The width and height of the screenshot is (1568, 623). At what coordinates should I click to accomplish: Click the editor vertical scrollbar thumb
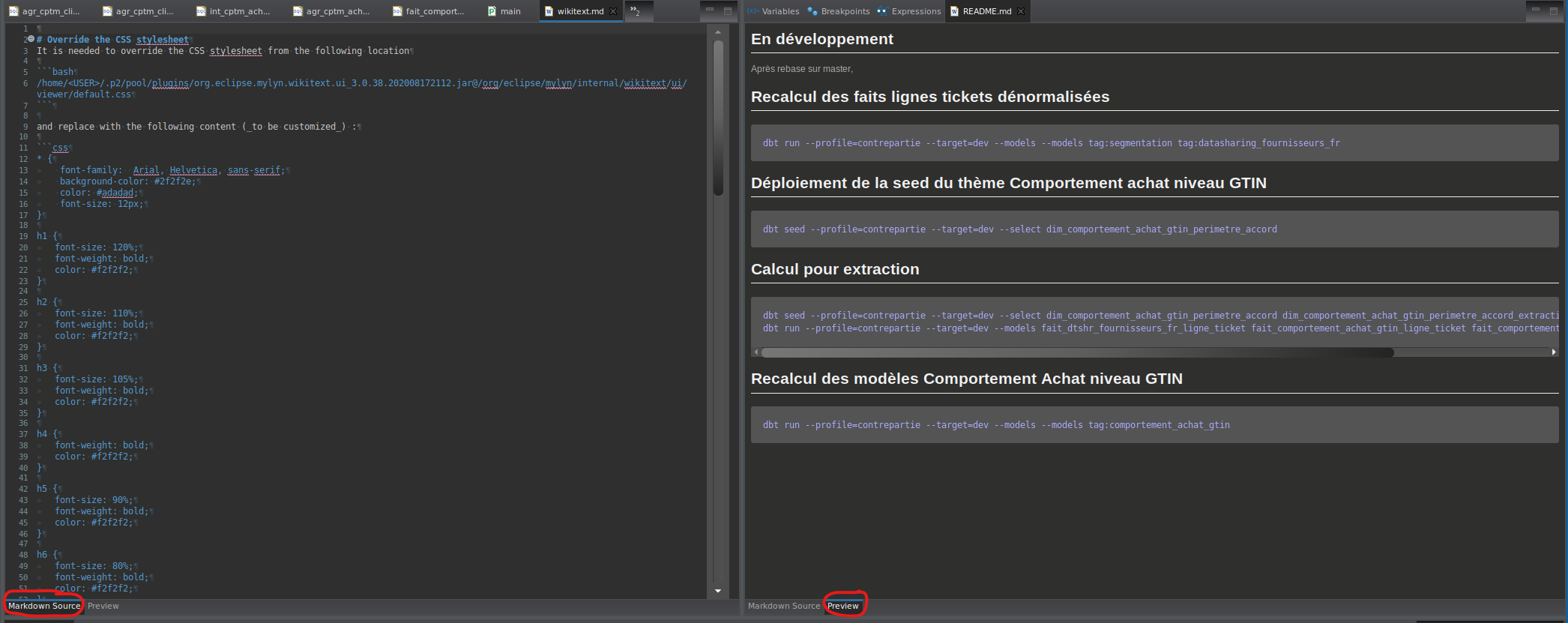[x=718, y=116]
